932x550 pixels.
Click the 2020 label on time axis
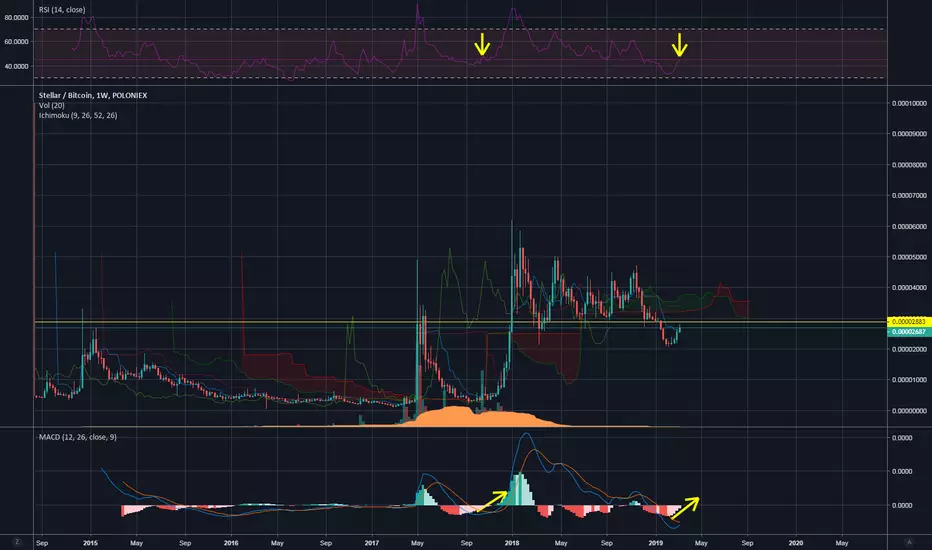click(x=795, y=543)
